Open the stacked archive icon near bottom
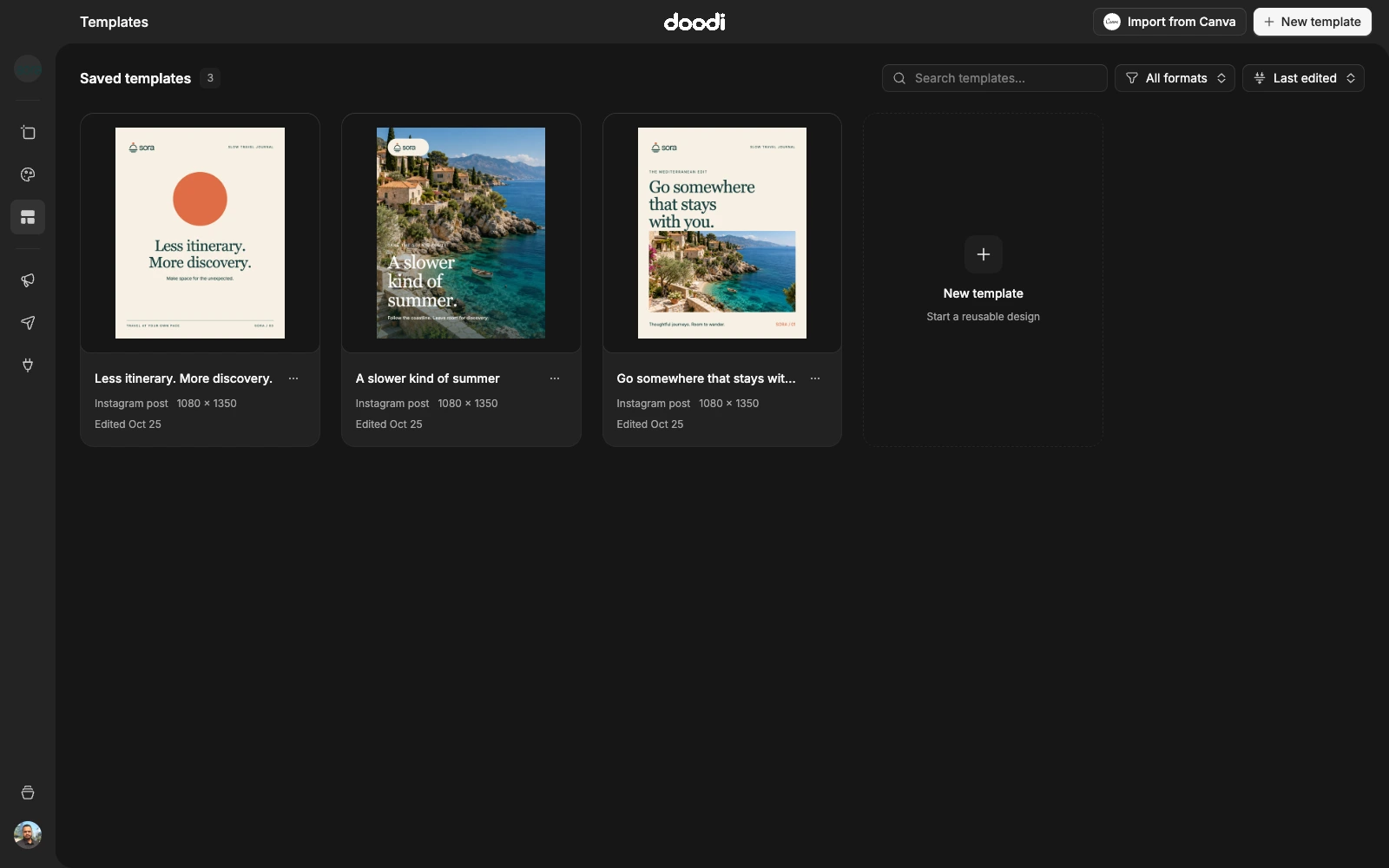This screenshot has height=868, width=1389. (28, 792)
